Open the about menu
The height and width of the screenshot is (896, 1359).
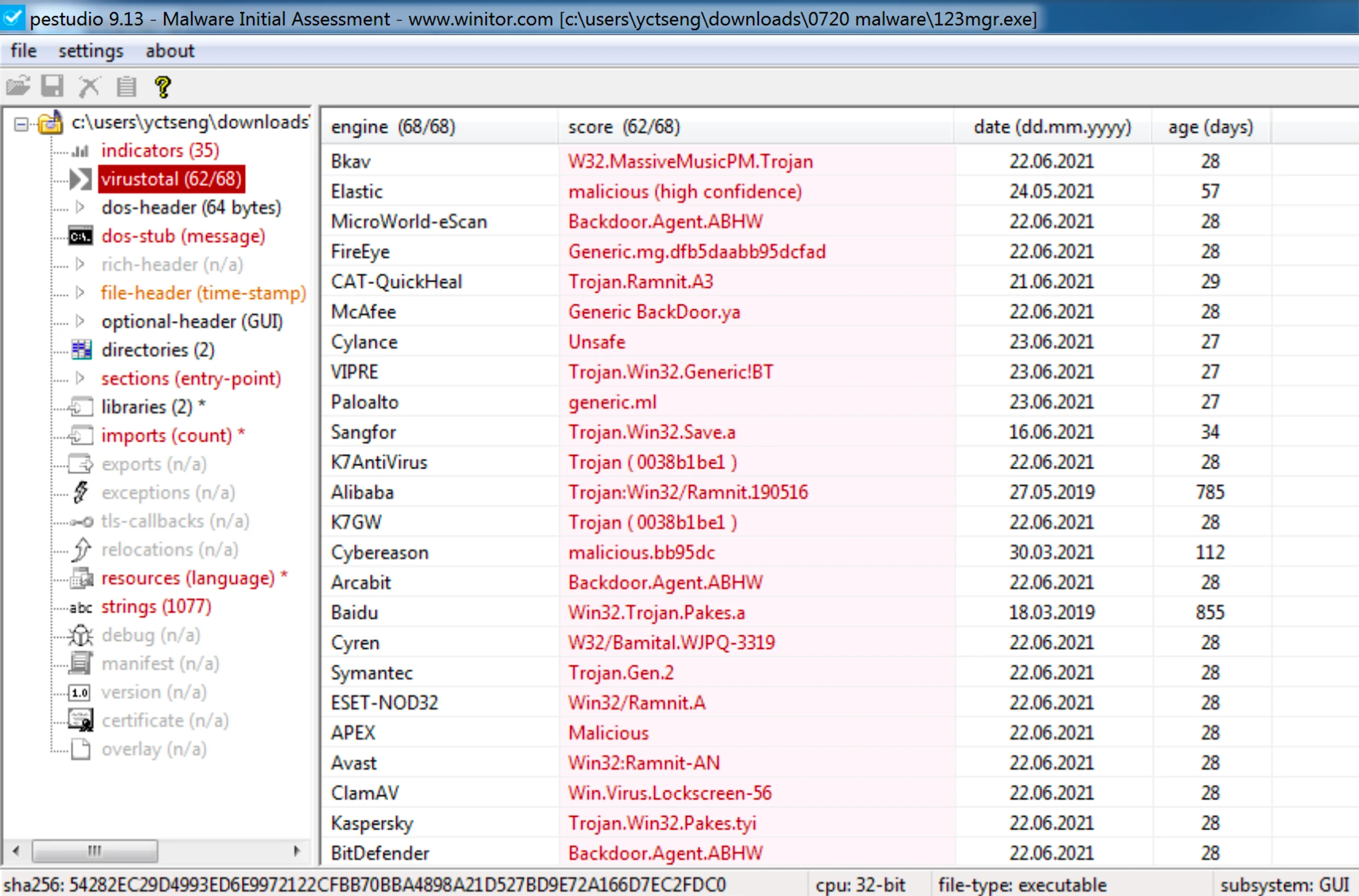coord(169,51)
